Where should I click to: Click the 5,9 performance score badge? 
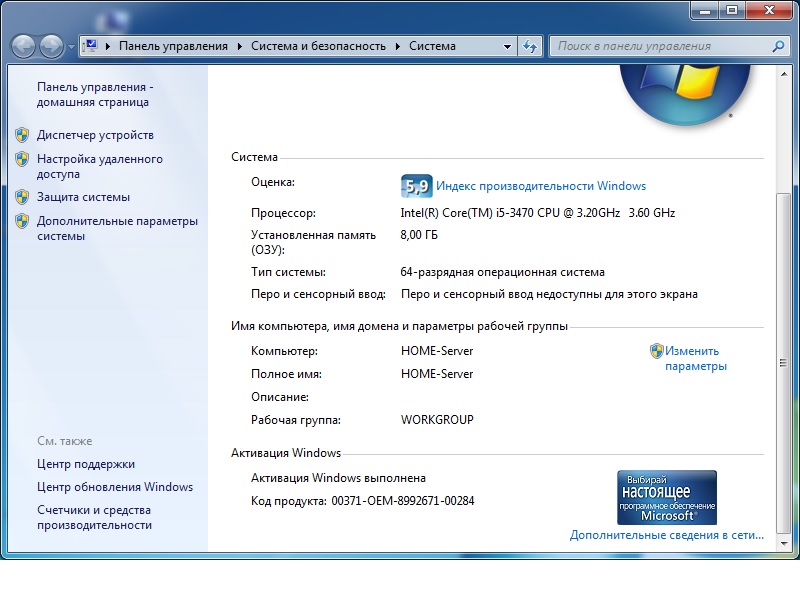pyautogui.click(x=416, y=186)
